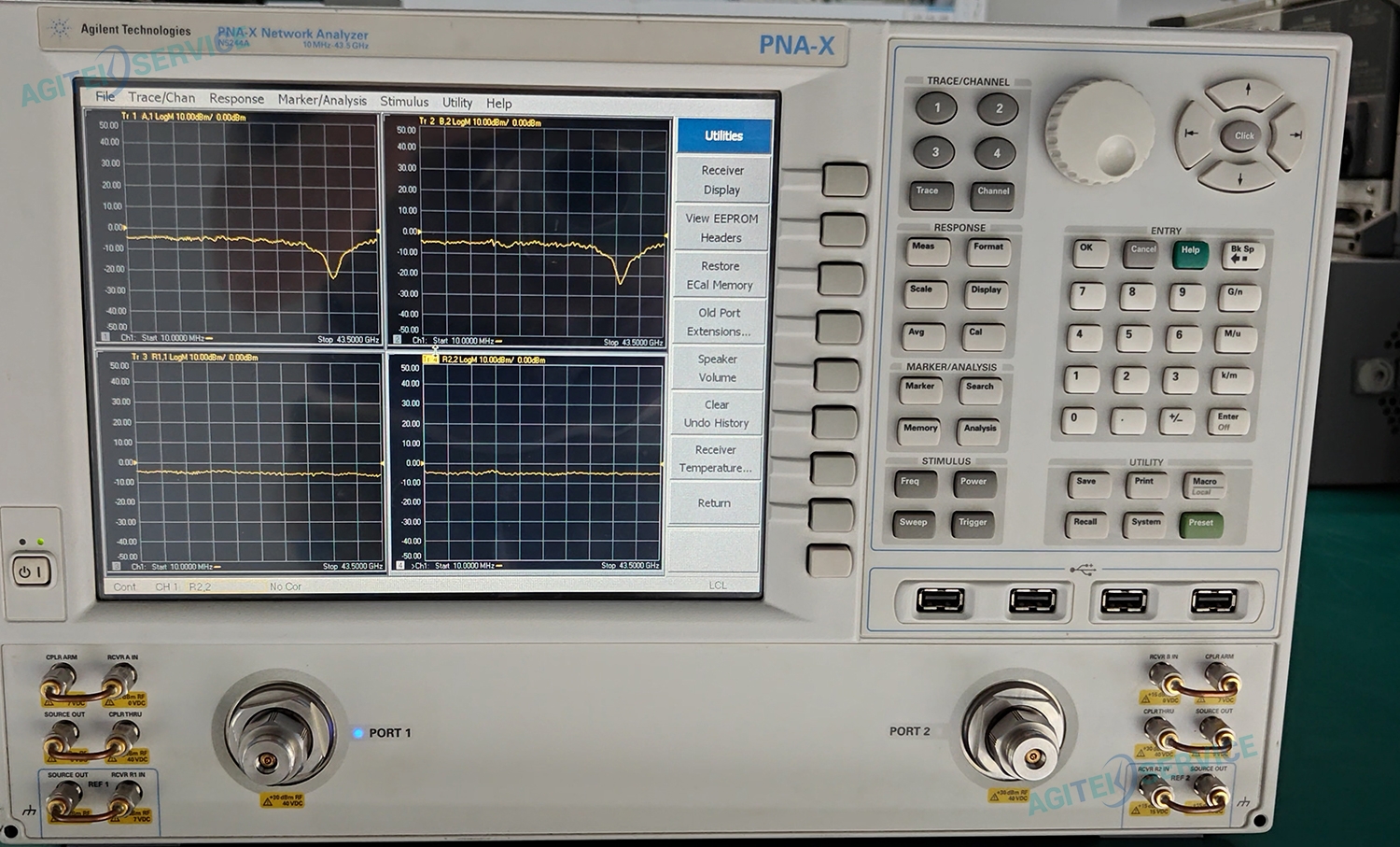
Task: Push the Memory key
Action: (x=920, y=431)
